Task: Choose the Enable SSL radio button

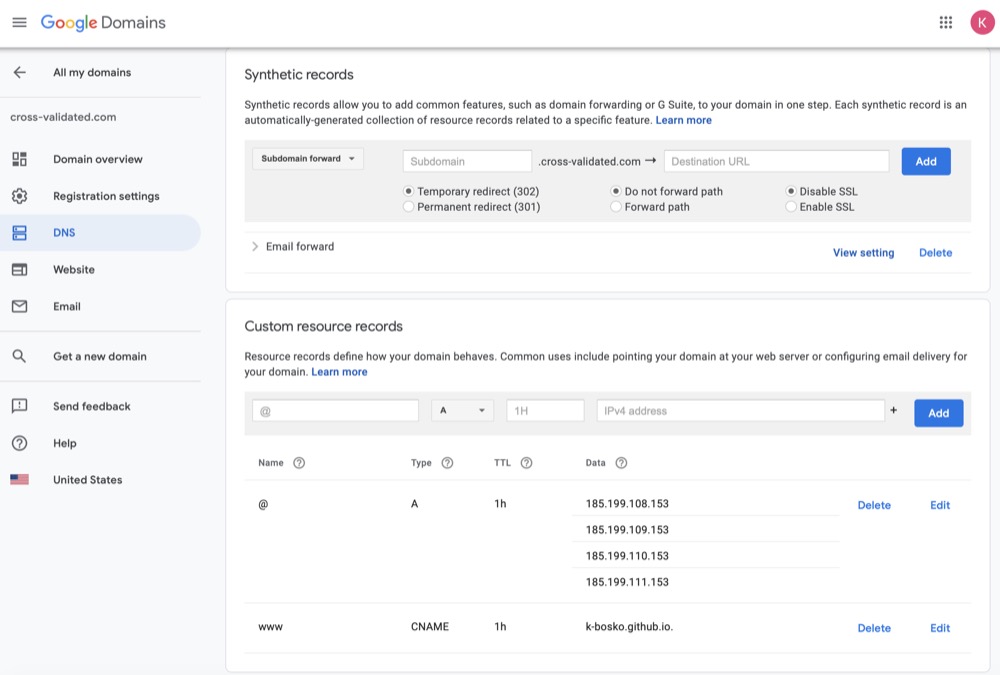Action: tap(791, 207)
